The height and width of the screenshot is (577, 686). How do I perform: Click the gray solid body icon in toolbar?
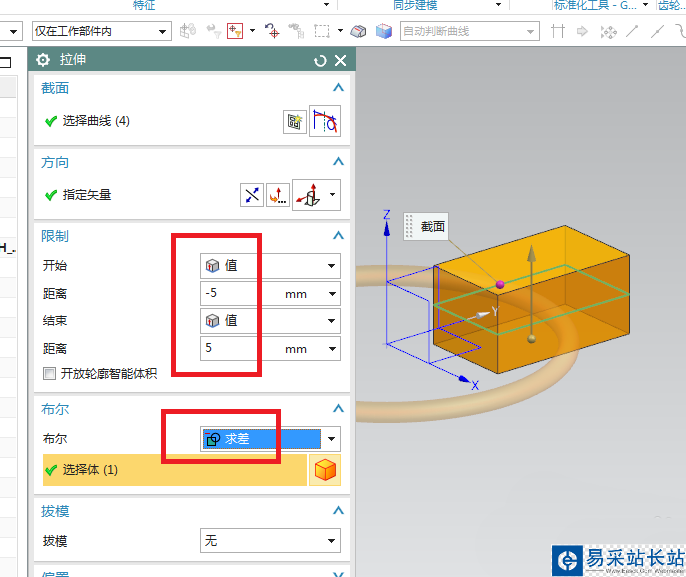358,31
